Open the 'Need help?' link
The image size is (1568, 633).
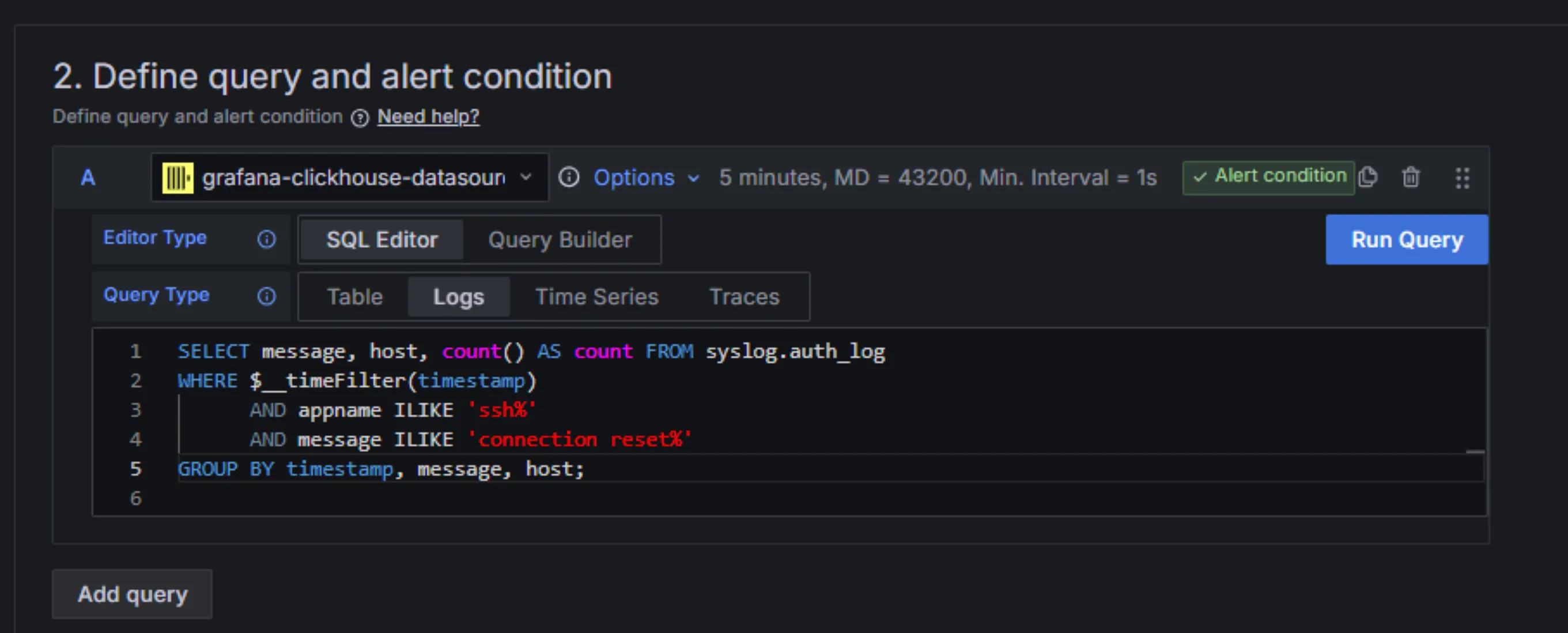(x=428, y=116)
